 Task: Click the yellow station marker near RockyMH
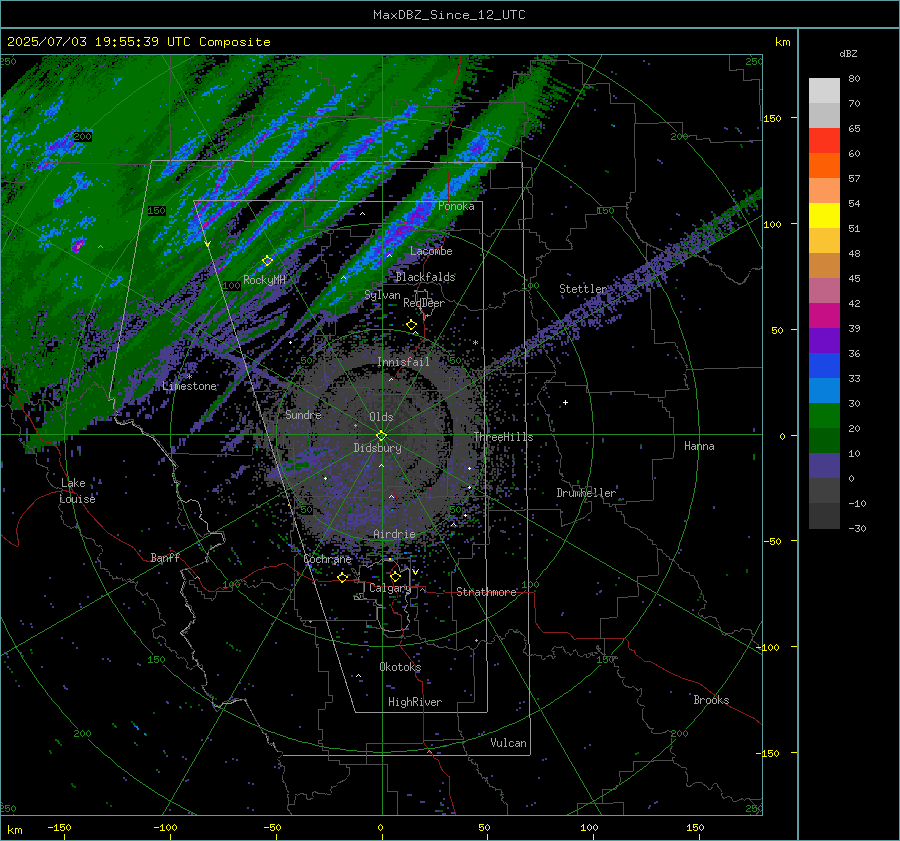(267, 261)
